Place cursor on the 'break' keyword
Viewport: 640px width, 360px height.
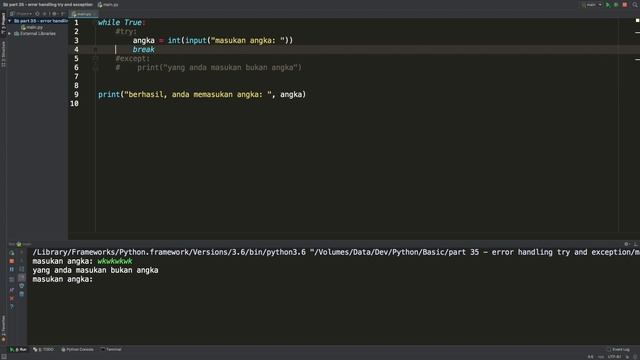144,49
